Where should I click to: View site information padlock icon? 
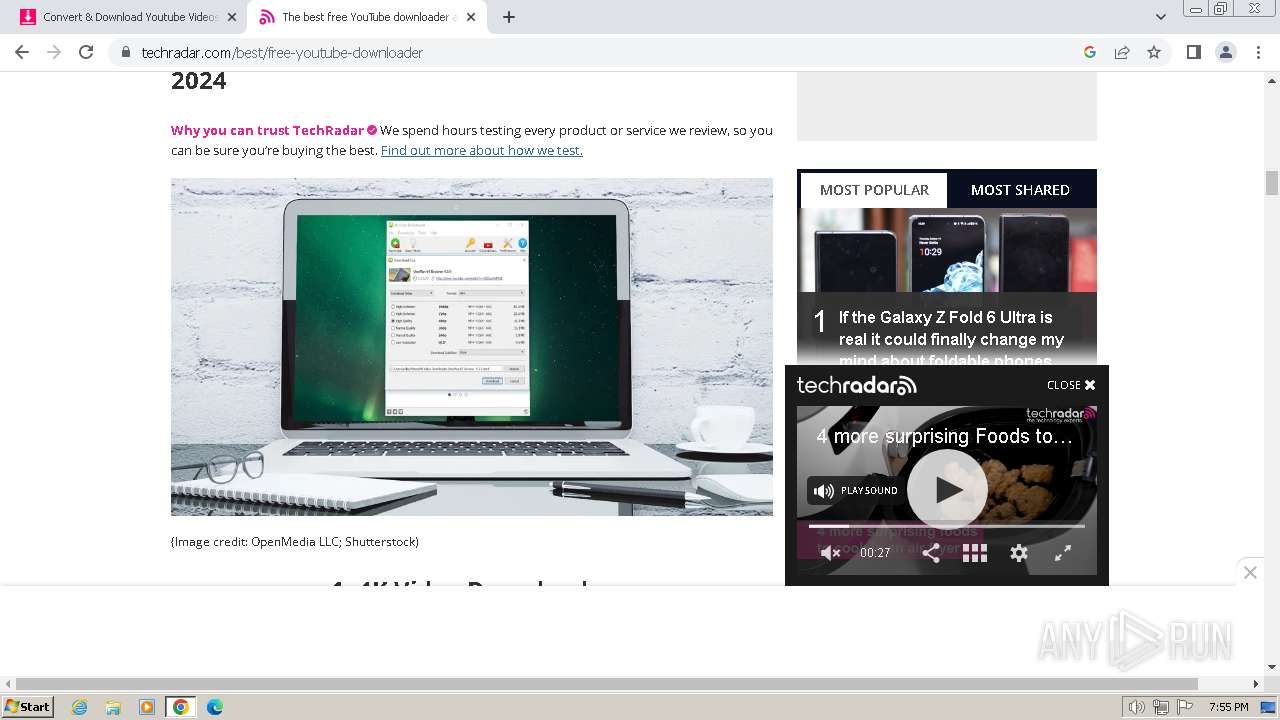(x=126, y=52)
